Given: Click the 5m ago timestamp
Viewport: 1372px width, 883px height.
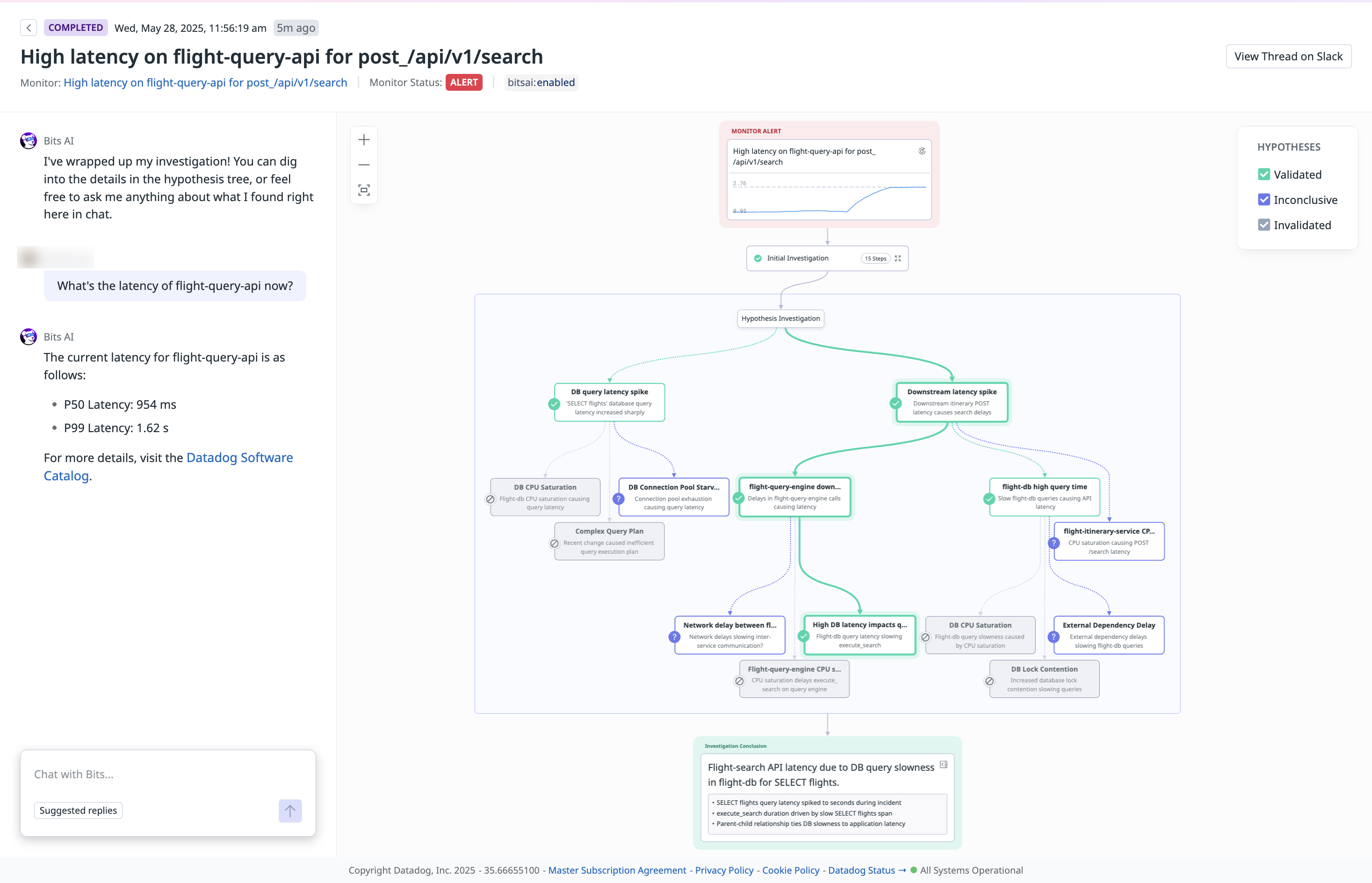Looking at the screenshot, I should 296,28.
